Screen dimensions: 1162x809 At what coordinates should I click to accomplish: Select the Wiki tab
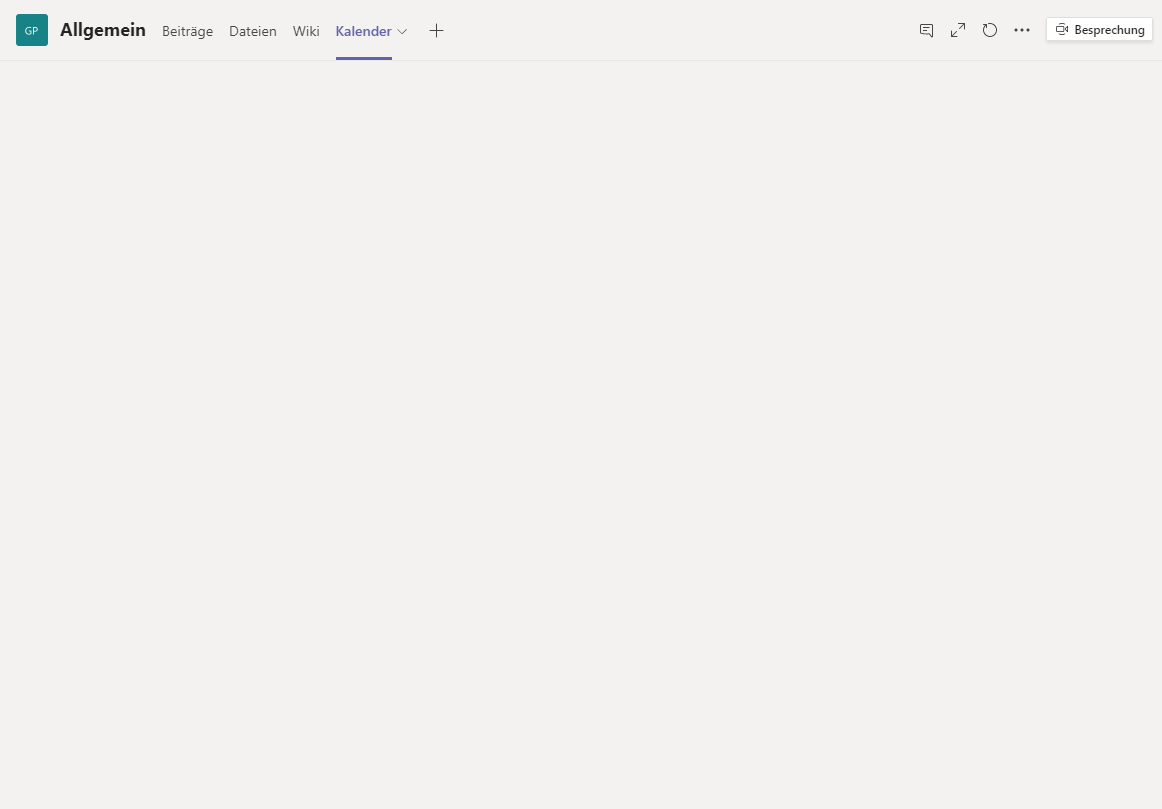pyautogui.click(x=306, y=31)
